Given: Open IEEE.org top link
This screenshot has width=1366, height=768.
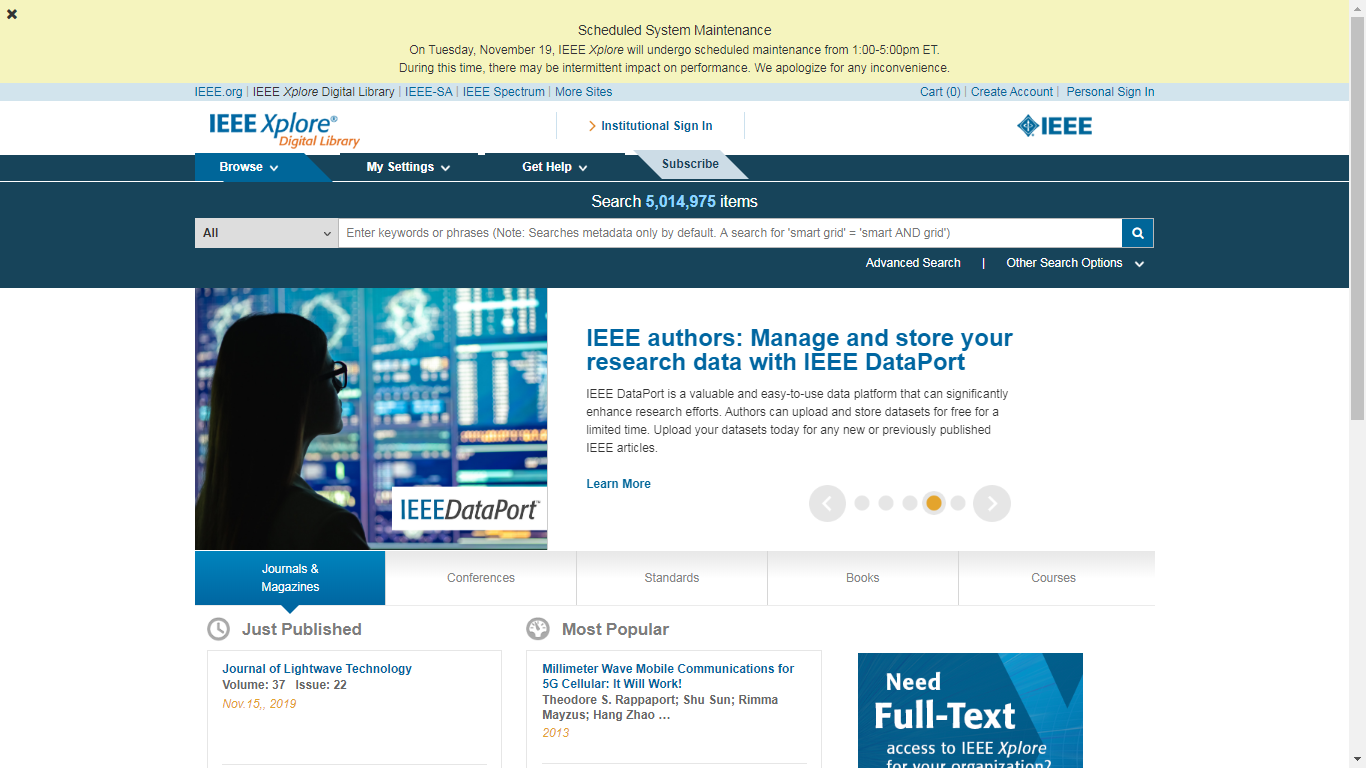Looking at the screenshot, I should point(219,92).
